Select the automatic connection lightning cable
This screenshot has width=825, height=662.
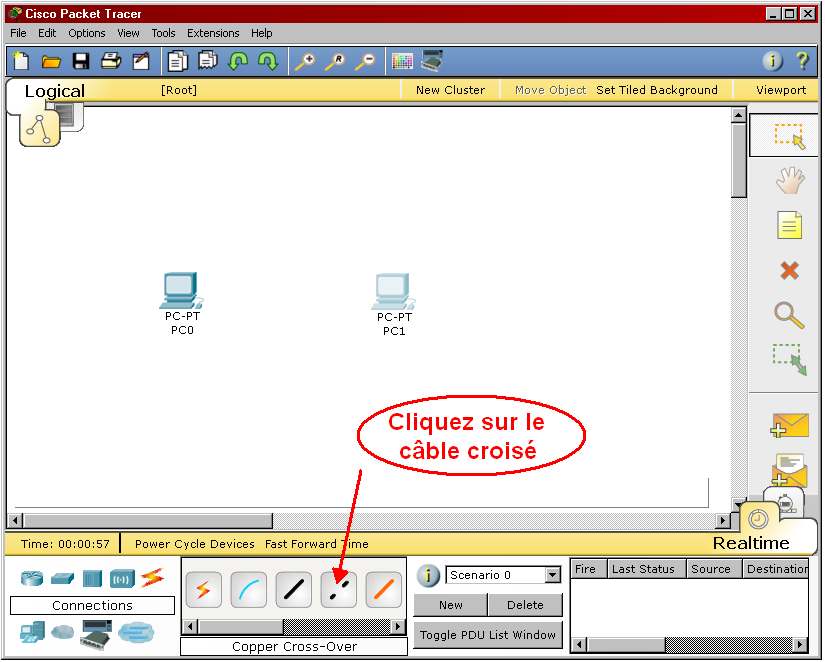(x=204, y=590)
